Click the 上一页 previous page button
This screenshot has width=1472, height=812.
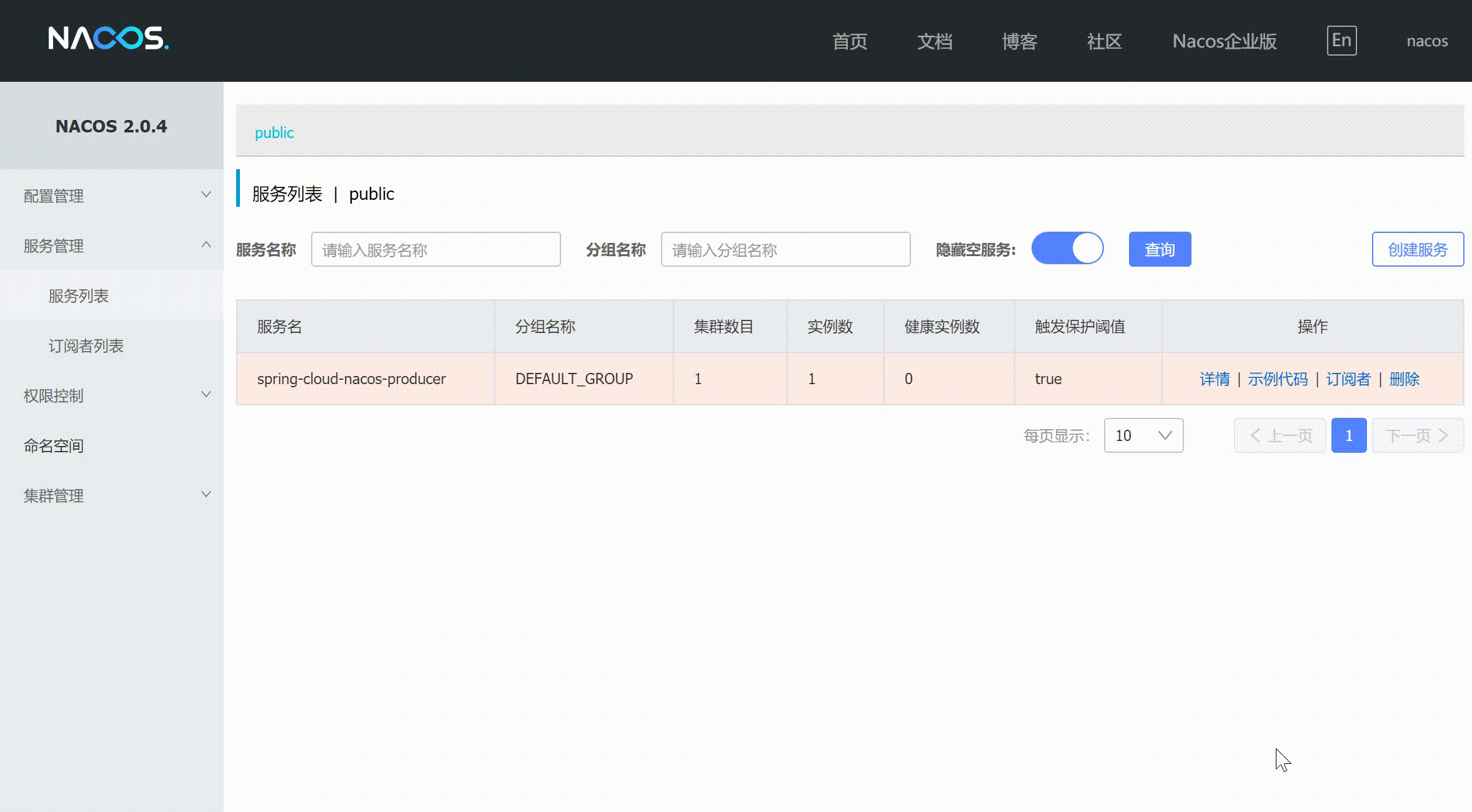point(1280,435)
